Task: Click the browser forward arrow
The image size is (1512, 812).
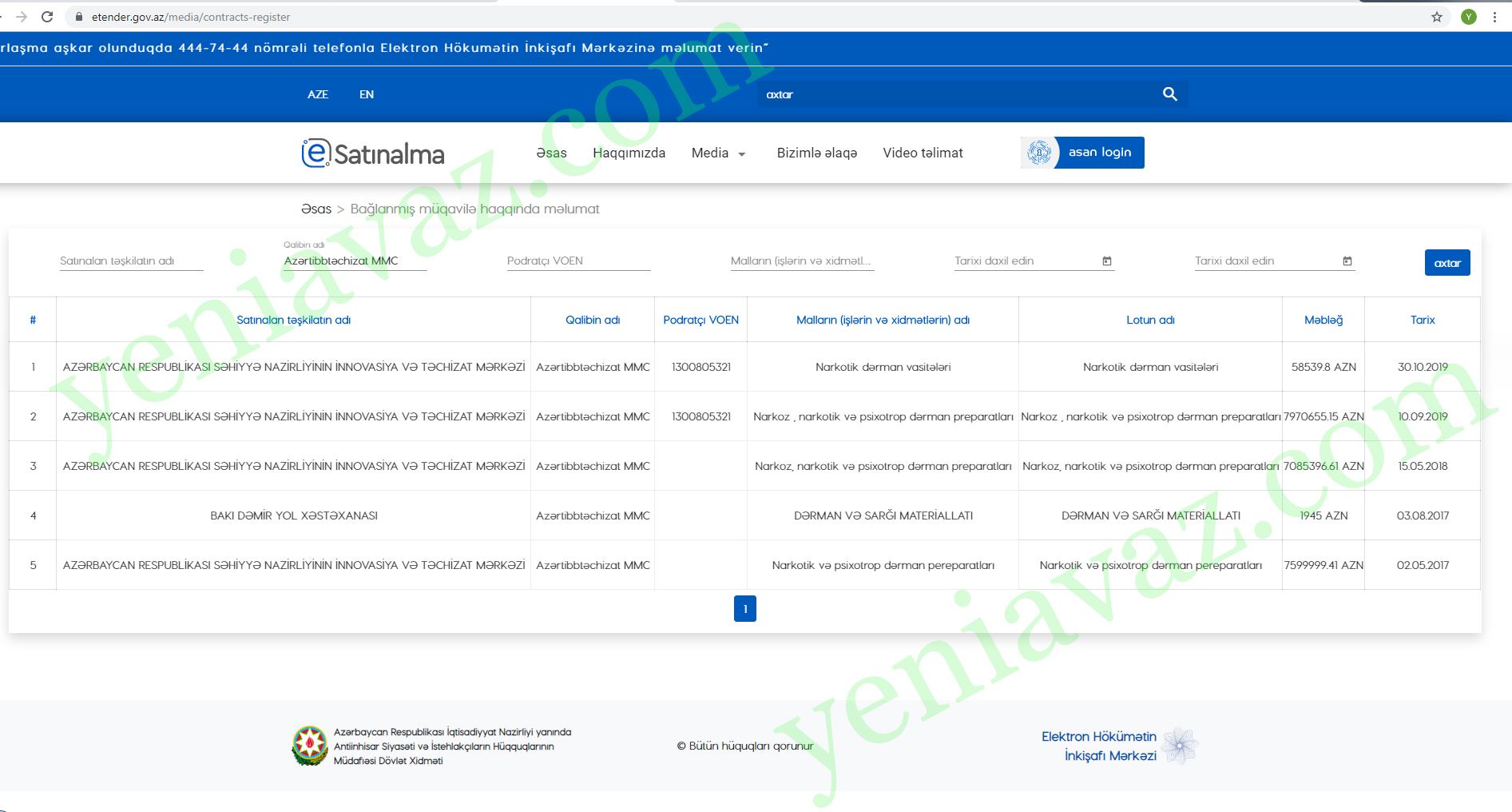Action: 22,17
